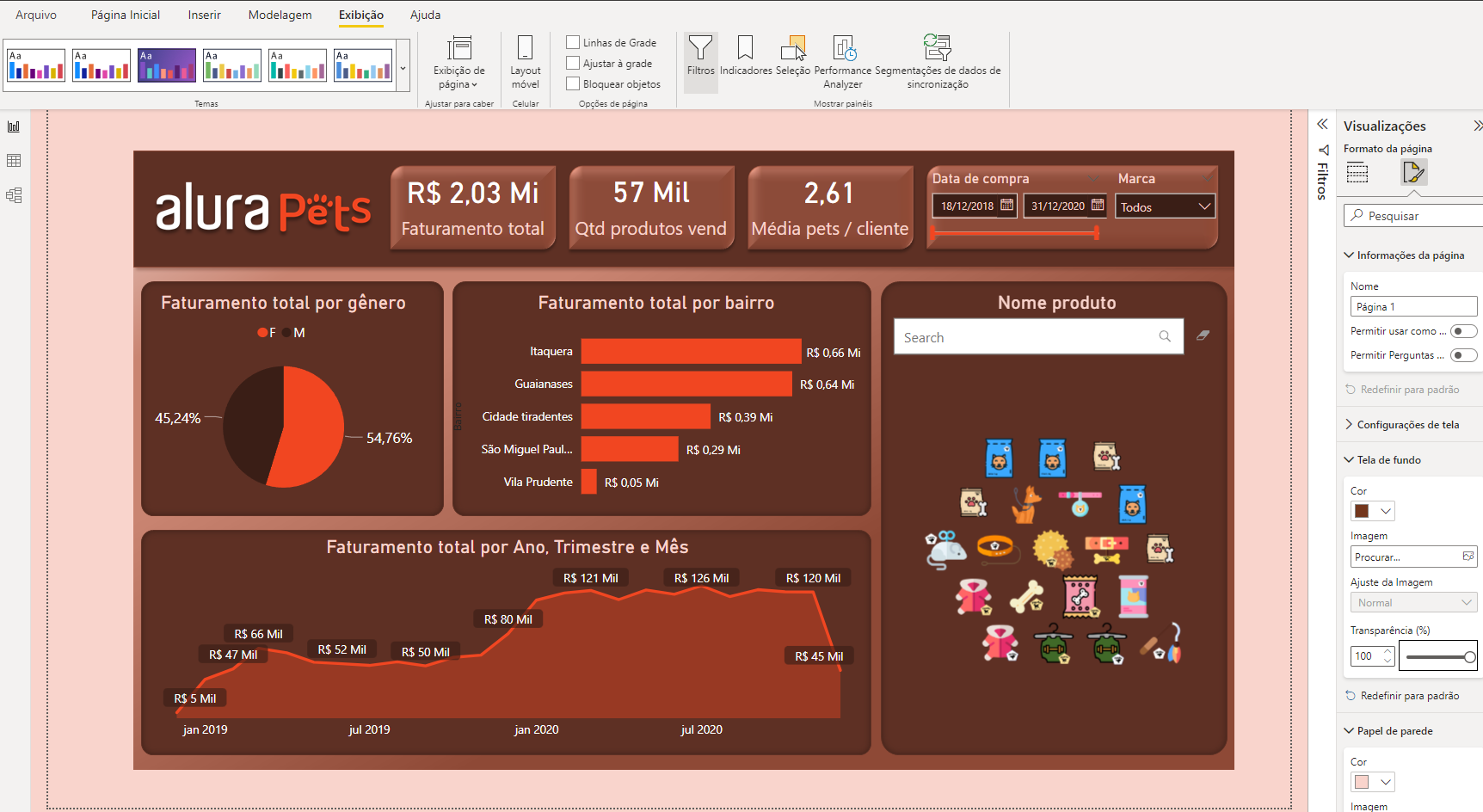Apply the first default theme
The width and height of the screenshot is (1483, 812).
pyautogui.click(x=36, y=65)
